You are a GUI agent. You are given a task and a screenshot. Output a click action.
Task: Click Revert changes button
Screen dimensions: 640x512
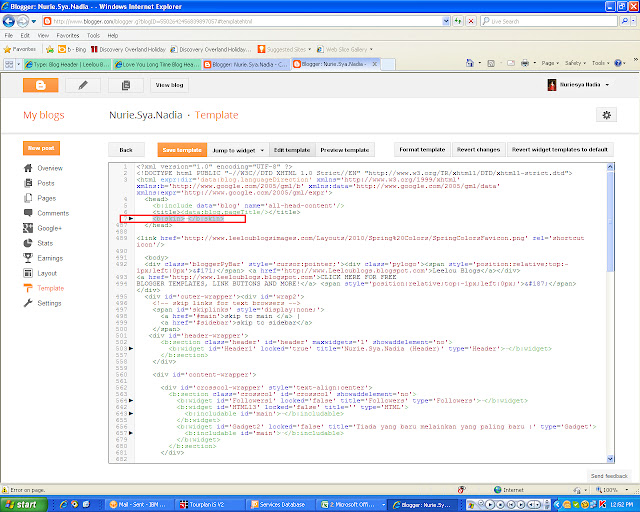pos(478,150)
